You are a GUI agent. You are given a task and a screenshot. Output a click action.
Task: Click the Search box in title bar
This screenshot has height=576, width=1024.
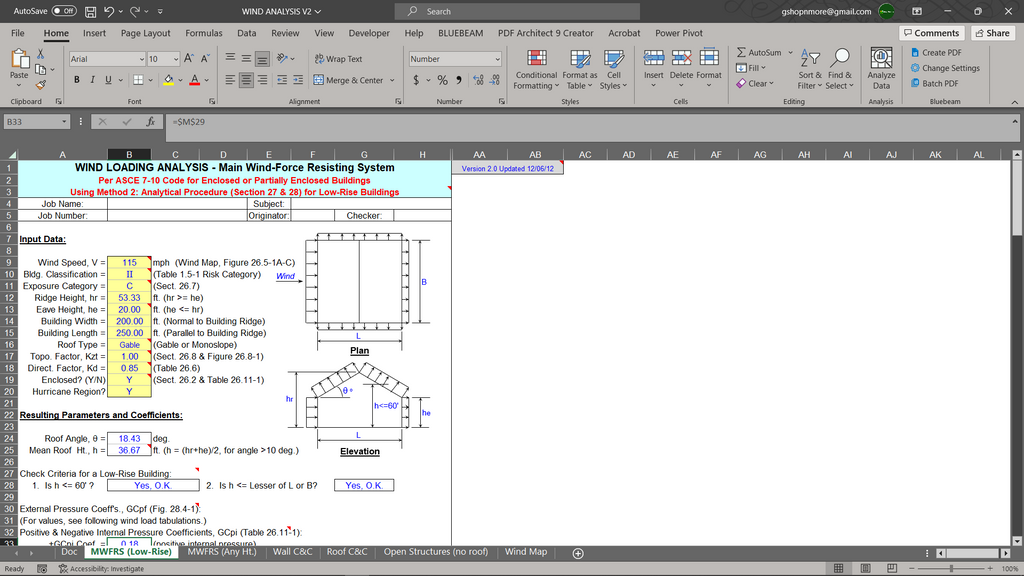[x=517, y=11]
